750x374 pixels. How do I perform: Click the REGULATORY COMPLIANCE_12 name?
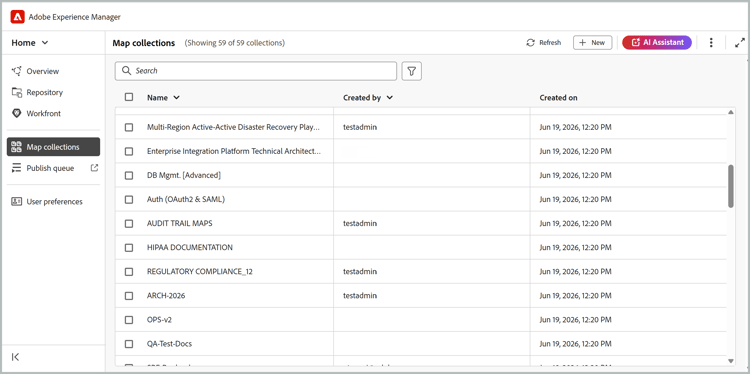[x=199, y=272]
